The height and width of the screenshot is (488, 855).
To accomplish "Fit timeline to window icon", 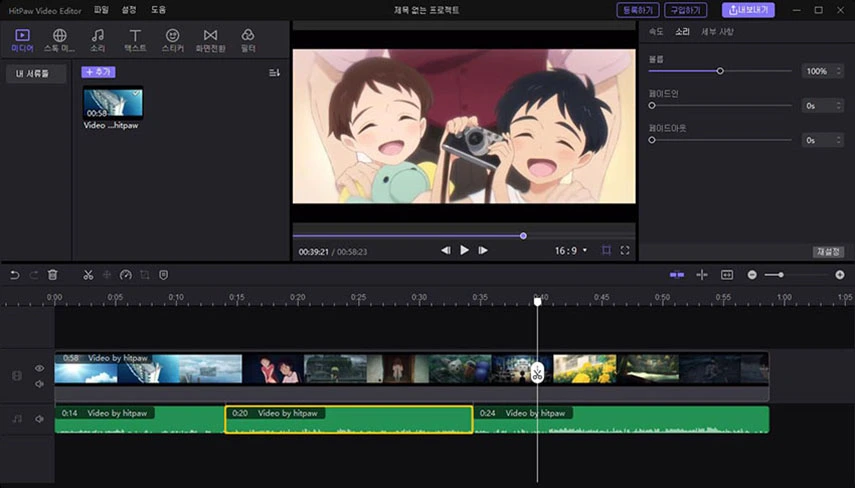I will pos(727,275).
